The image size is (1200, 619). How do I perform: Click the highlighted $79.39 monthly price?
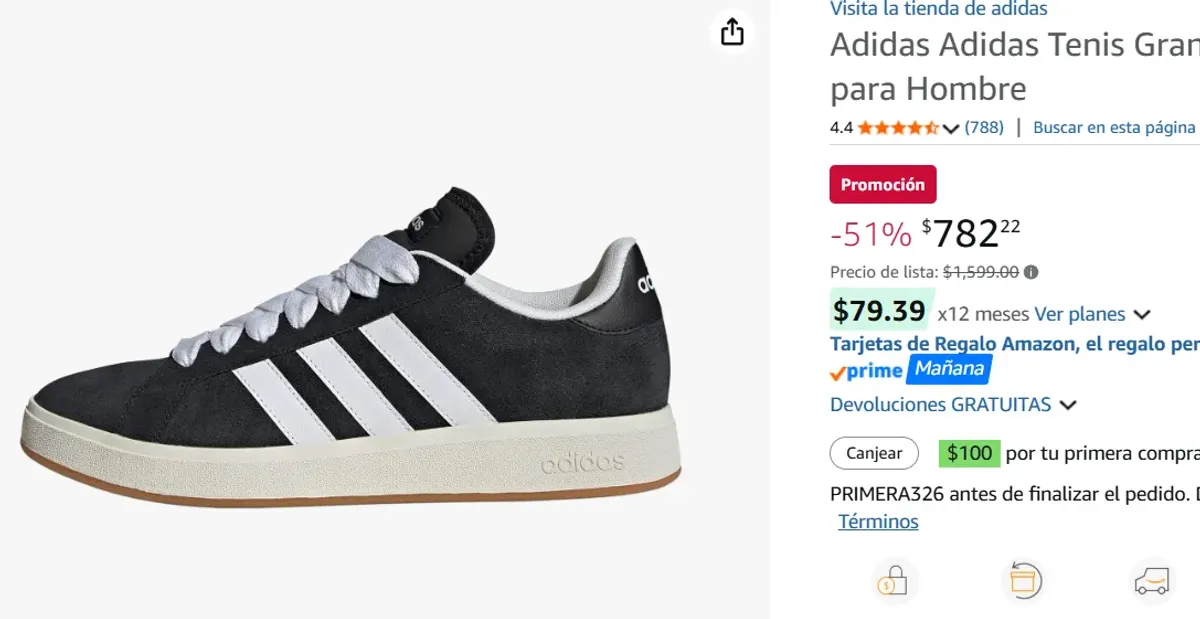click(x=880, y=313)
